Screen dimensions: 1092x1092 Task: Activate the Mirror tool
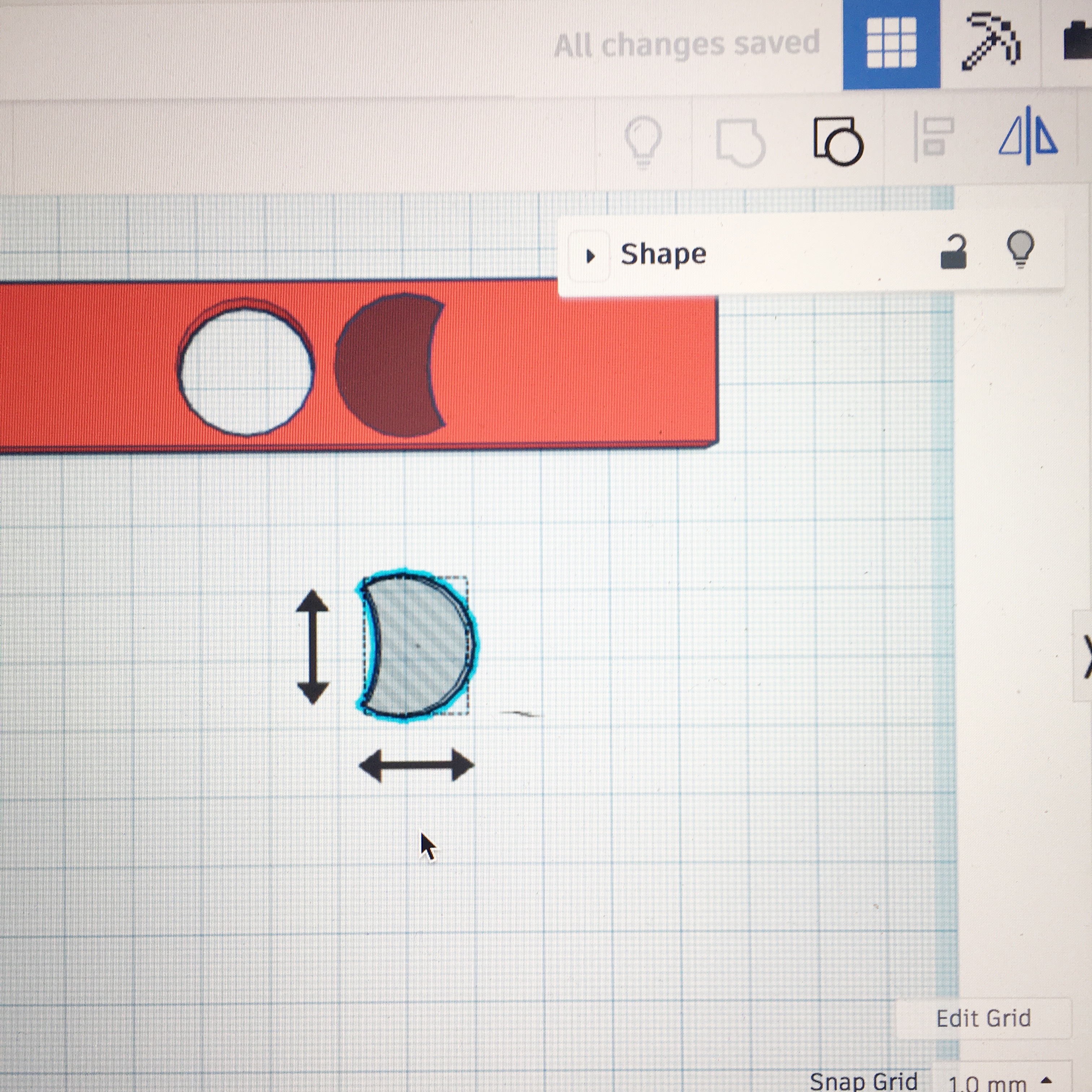coord(1028,137)
